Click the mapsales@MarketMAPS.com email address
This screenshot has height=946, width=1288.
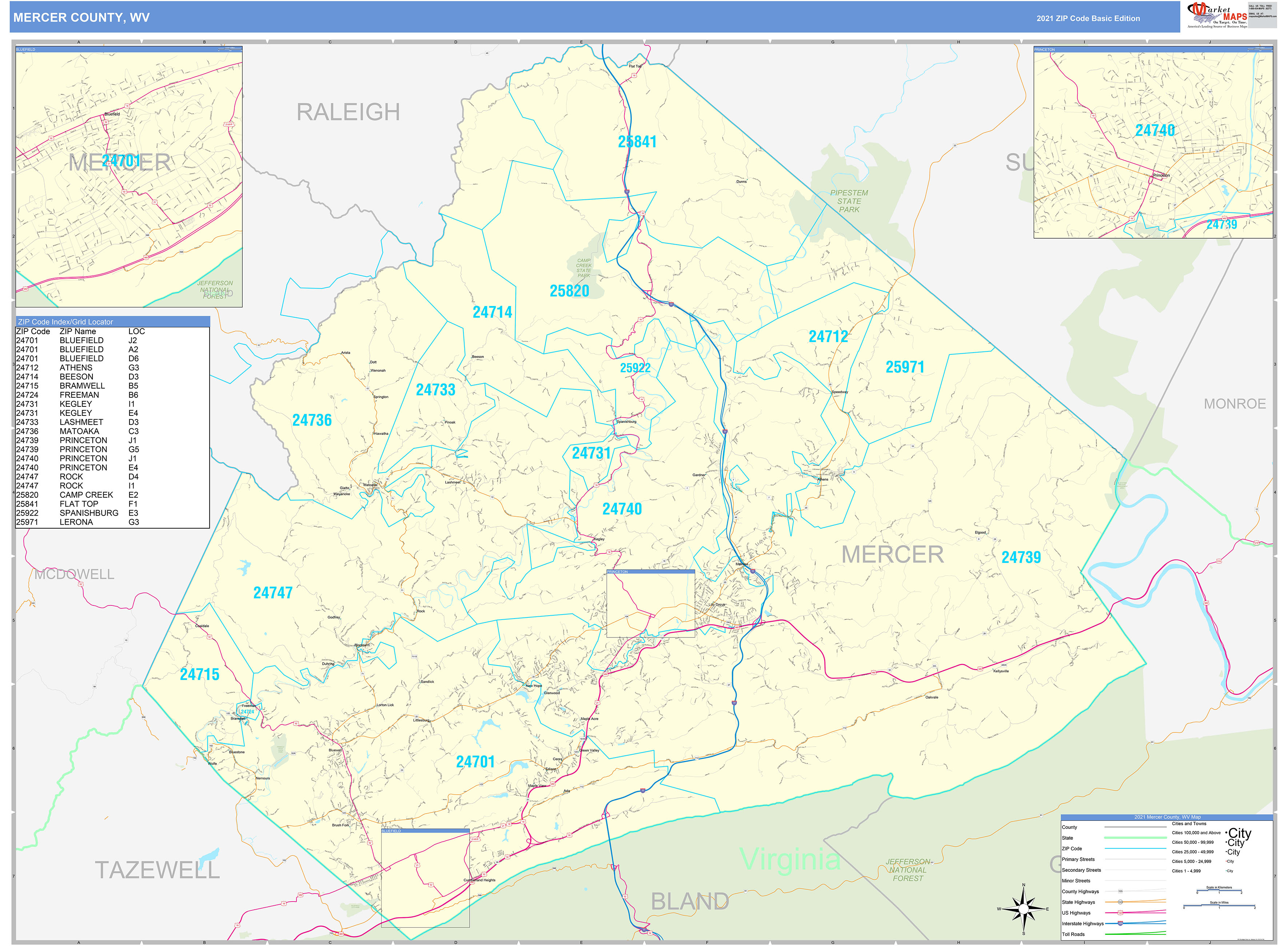point(1263,15)
